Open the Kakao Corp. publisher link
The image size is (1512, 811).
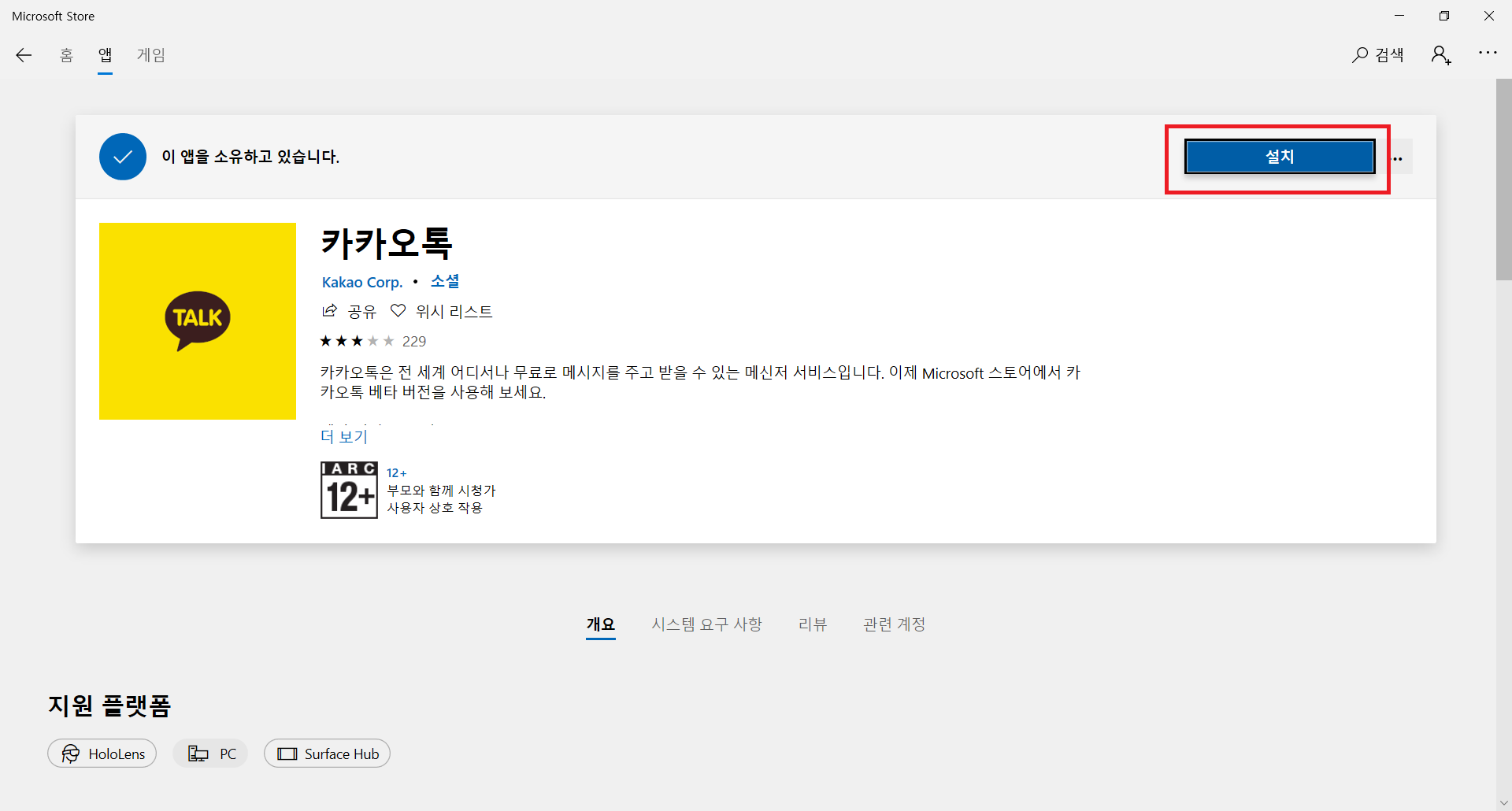(x=362, y=282)
